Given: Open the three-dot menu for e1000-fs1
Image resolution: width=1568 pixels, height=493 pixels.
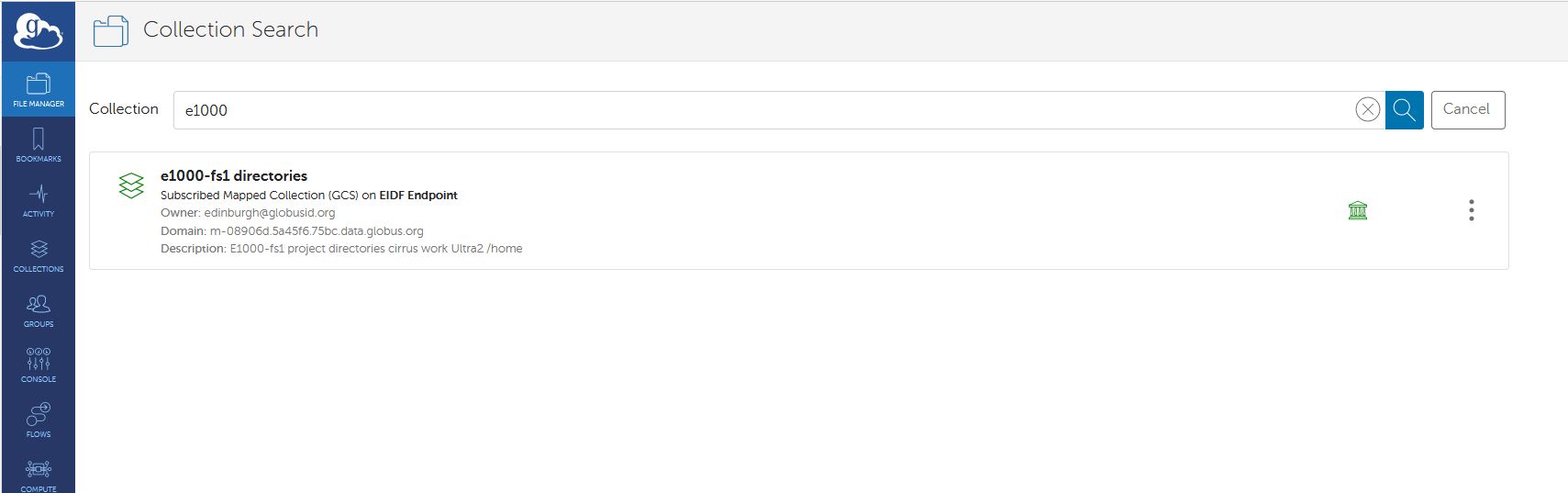Looking at the screenshot, I should click(1471, 210).
